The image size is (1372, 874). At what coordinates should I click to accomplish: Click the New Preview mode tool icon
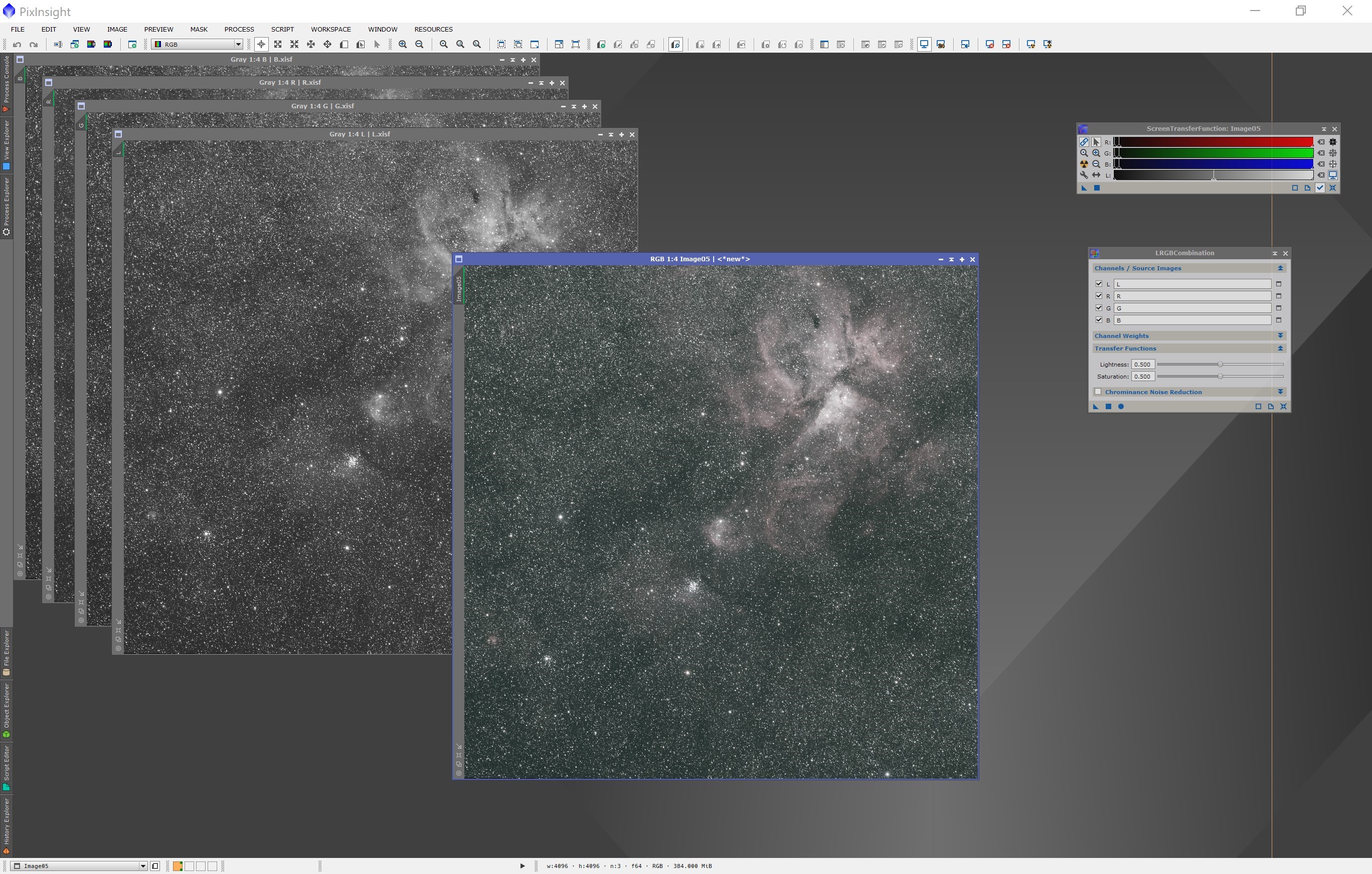click(344, 45)
